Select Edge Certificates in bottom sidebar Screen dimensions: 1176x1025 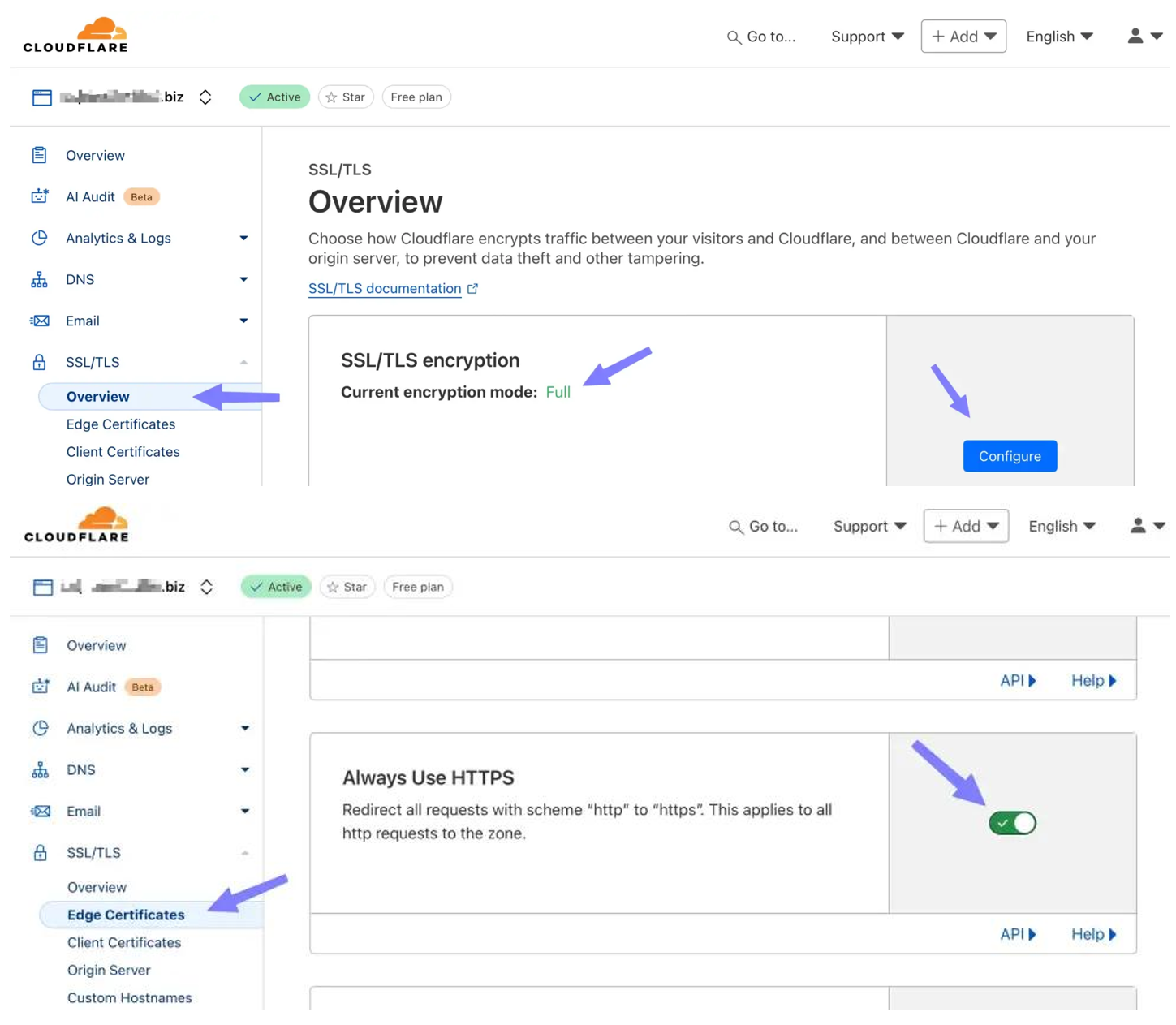[x=151, y=915]
